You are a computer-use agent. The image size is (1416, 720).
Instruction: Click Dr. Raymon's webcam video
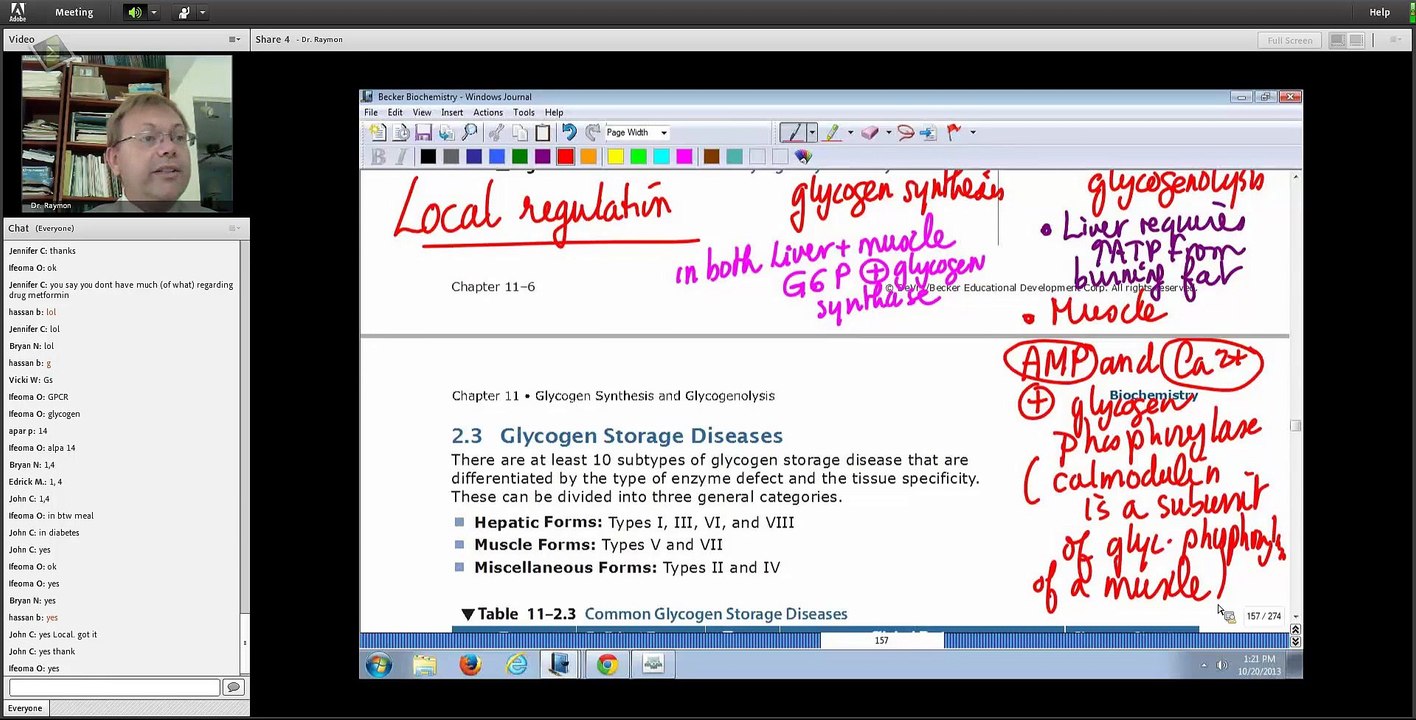click(126, 133)
